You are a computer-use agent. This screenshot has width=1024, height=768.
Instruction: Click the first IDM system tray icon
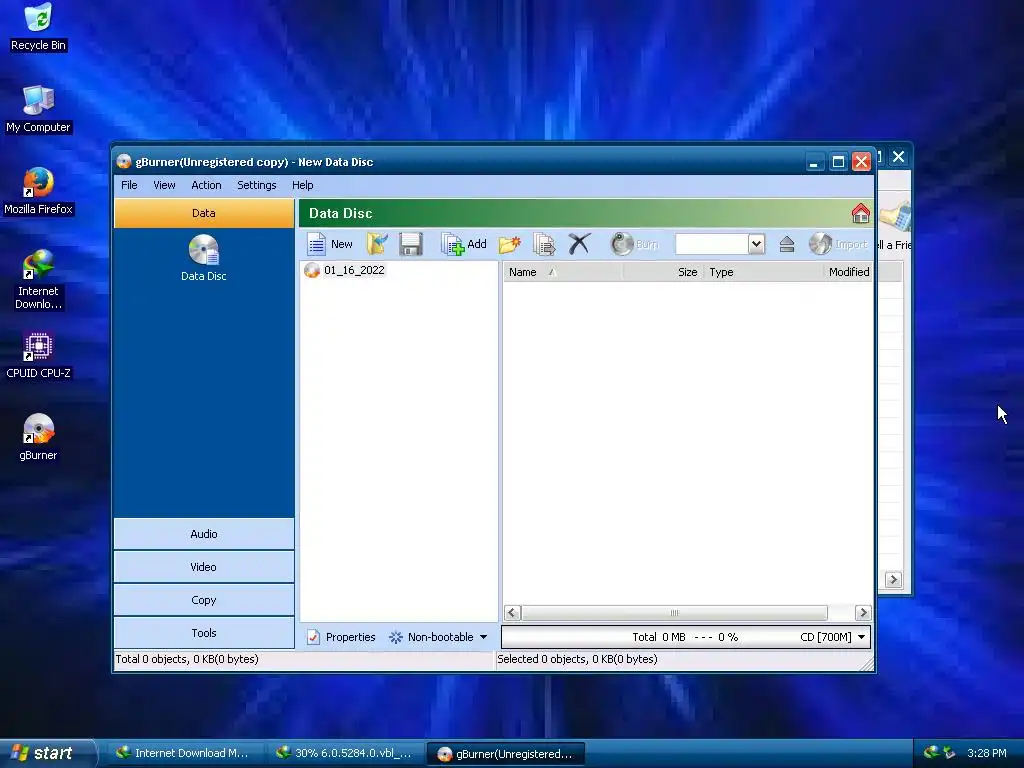click(931, 753)
